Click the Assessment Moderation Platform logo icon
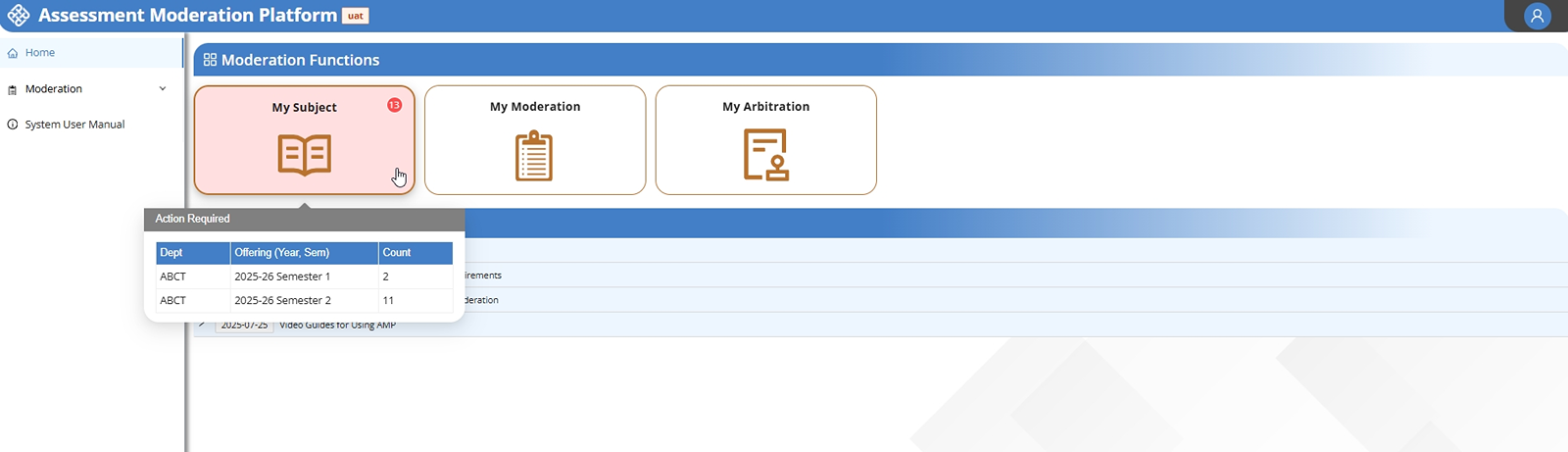The image size is (1568, 452). [19, 16]
